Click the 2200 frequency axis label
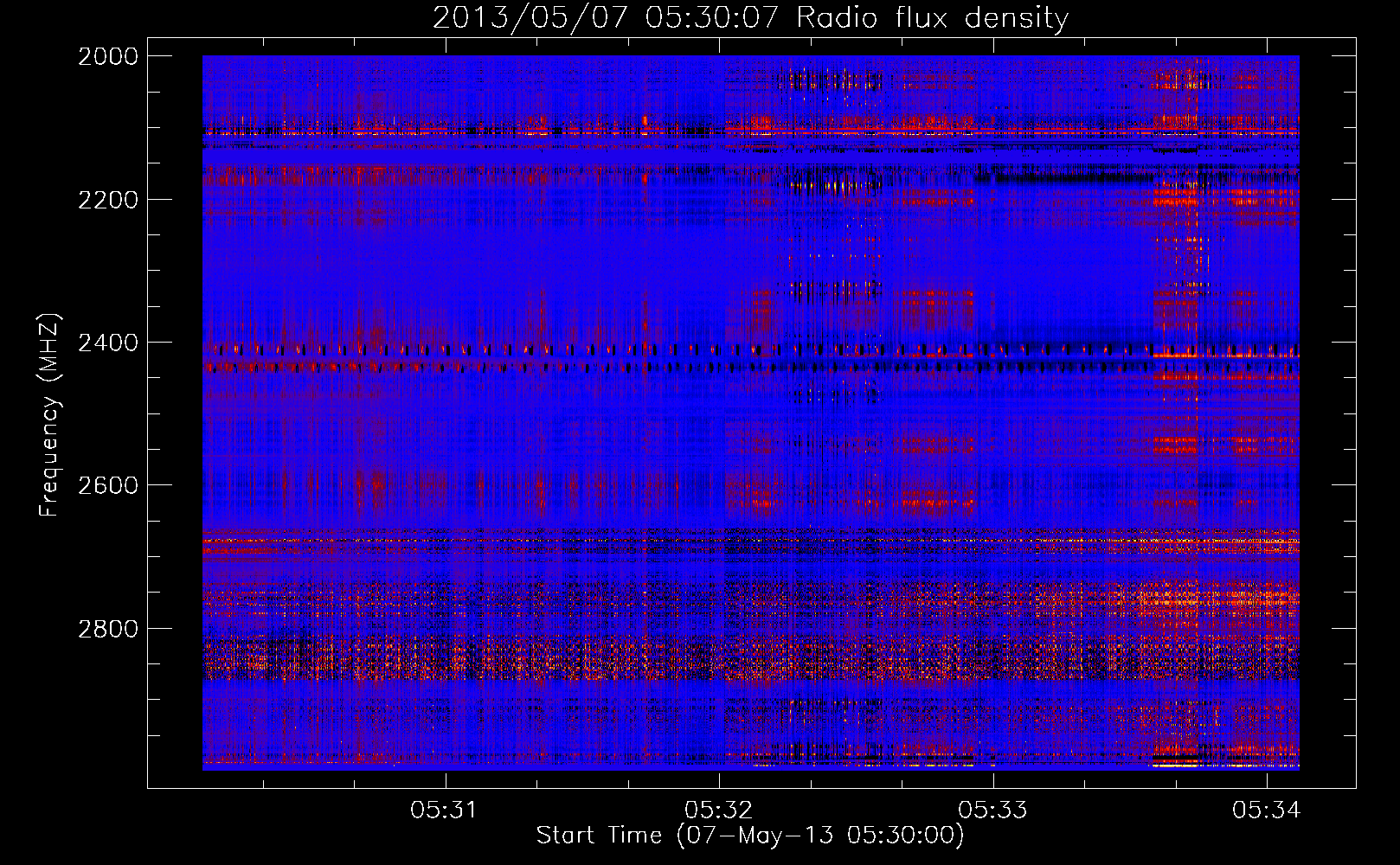This screenshot has height=865, width=1400. (108, 200)
